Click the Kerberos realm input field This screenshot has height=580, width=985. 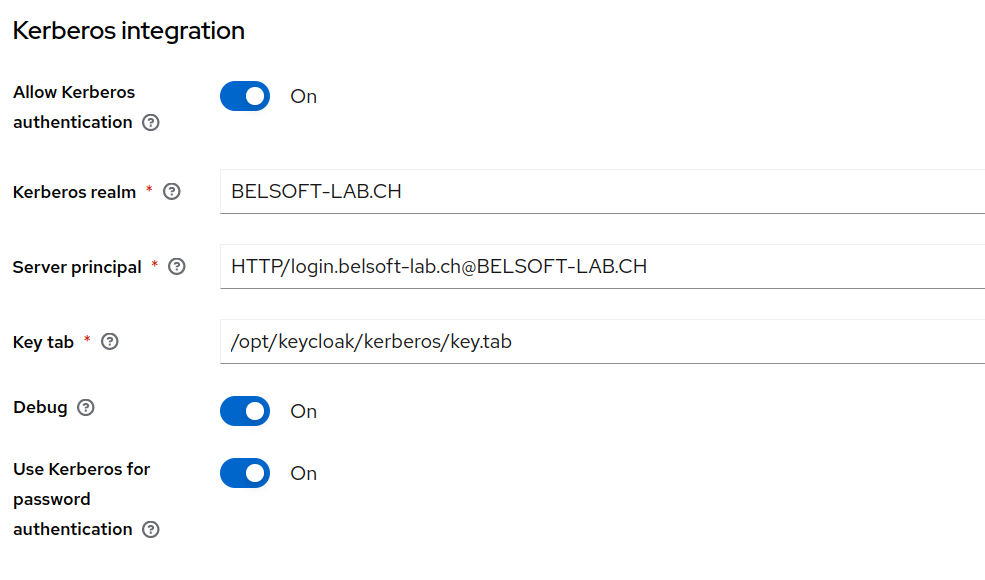(602, 191)
